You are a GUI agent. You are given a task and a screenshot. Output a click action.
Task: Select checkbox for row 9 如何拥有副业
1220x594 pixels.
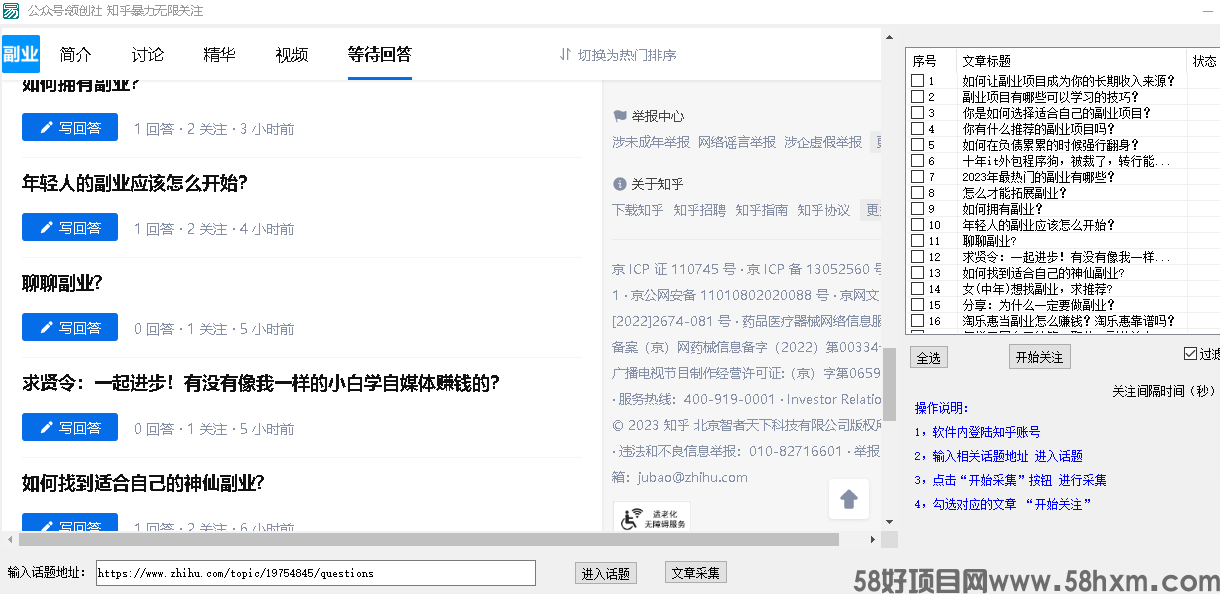(917, 209)
